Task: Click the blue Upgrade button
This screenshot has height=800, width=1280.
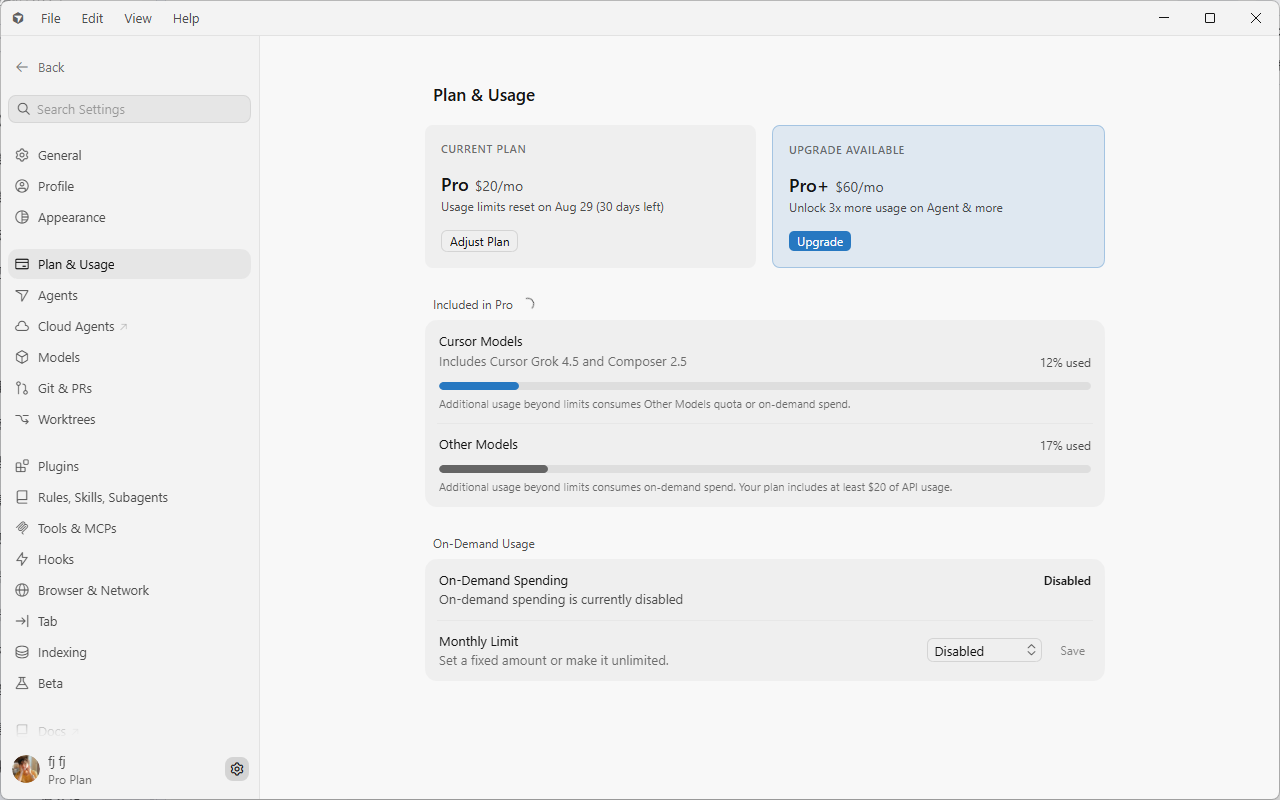Action: (x=820, y=241)
